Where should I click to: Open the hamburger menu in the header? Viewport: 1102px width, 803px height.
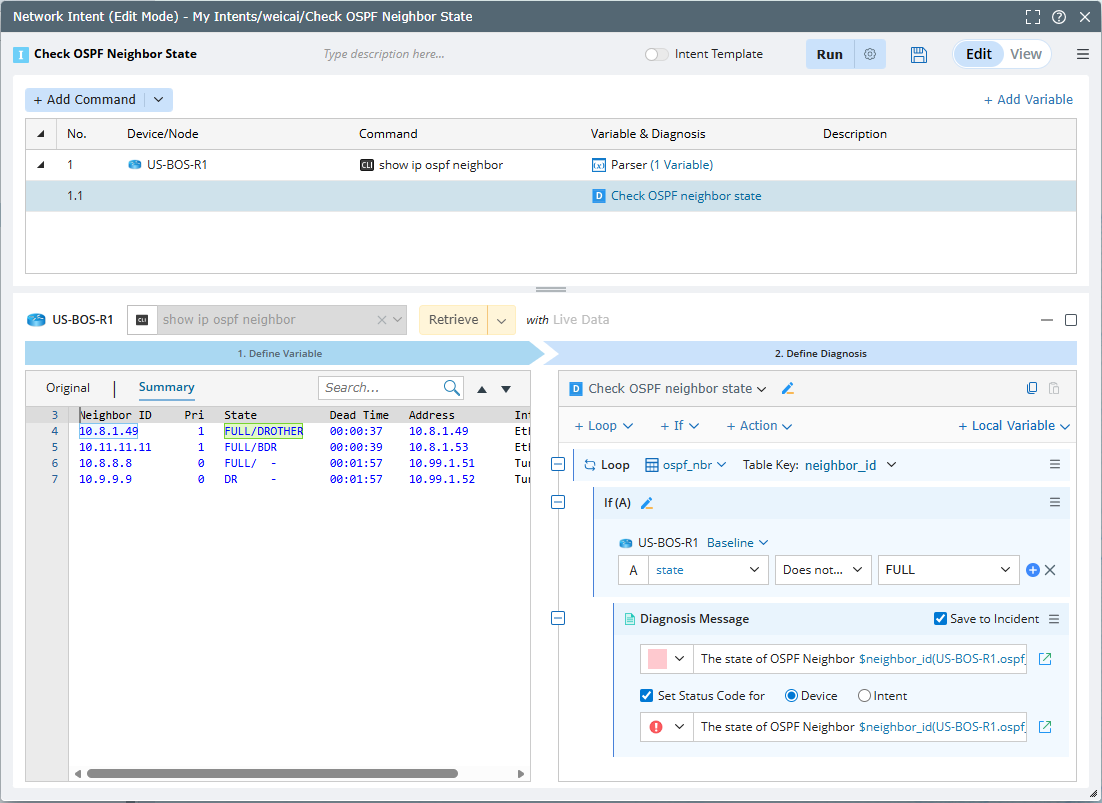tap(1083, 55)
